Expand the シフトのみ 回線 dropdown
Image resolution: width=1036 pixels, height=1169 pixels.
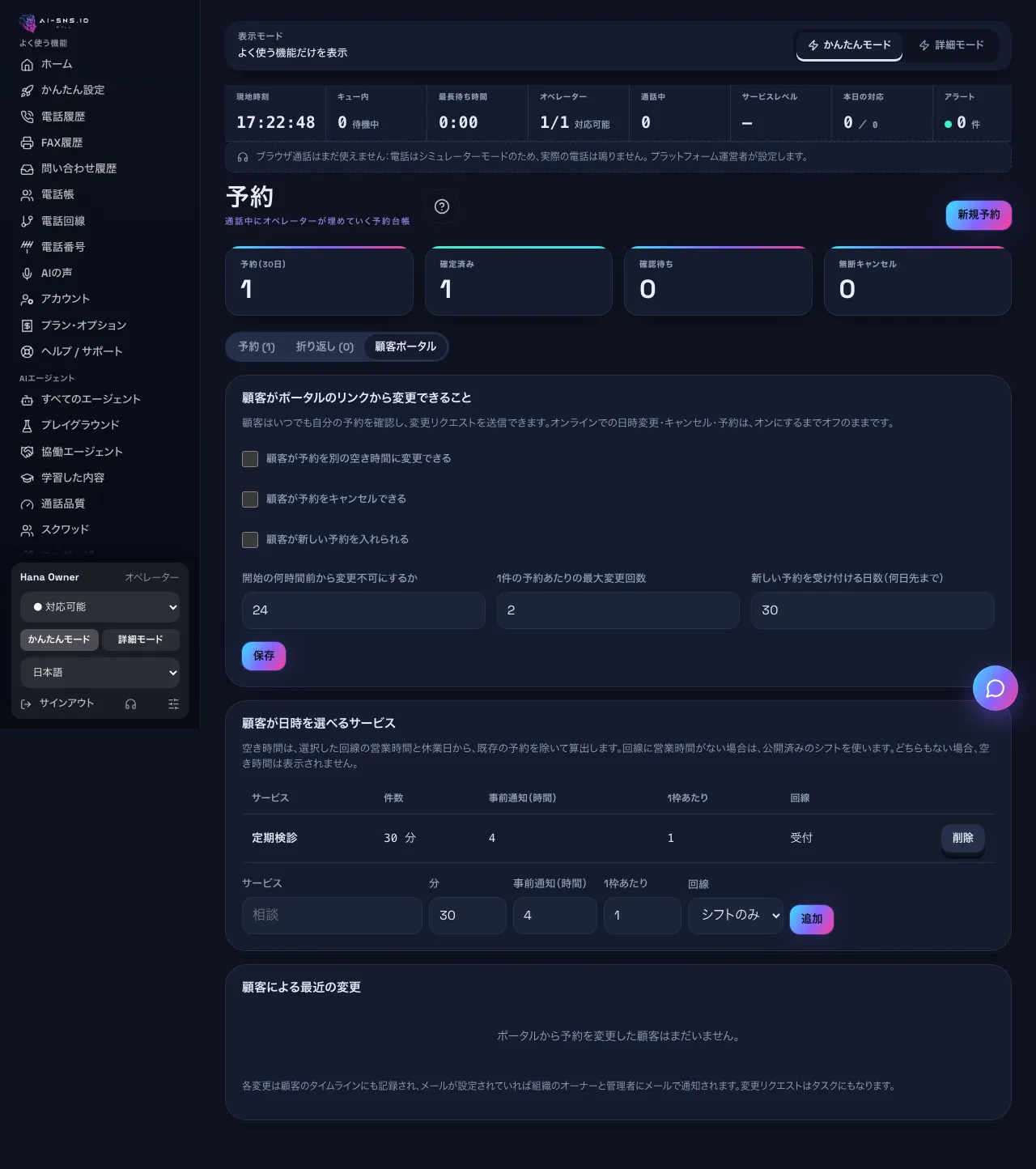736,916
